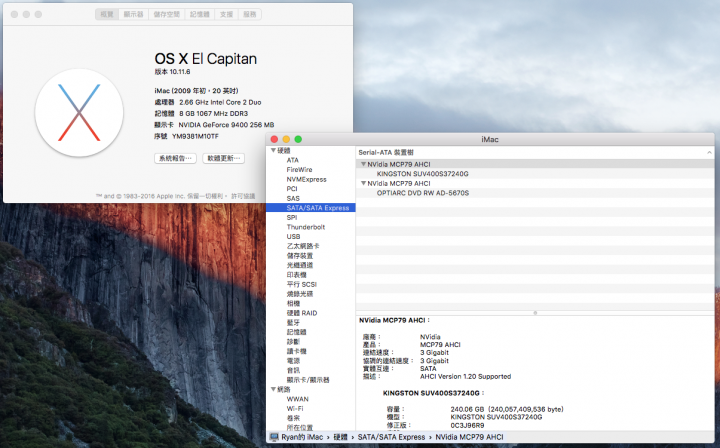Click NVidia MCP79 AHCI in the path bar

click(469, 437)
